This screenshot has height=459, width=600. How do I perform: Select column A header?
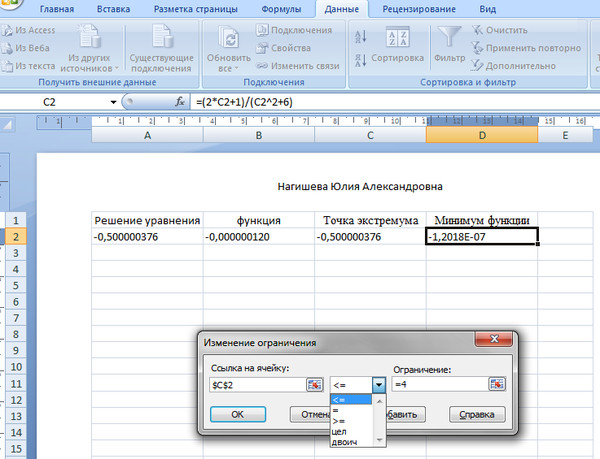pyautogui.click(x=147, y=135)
